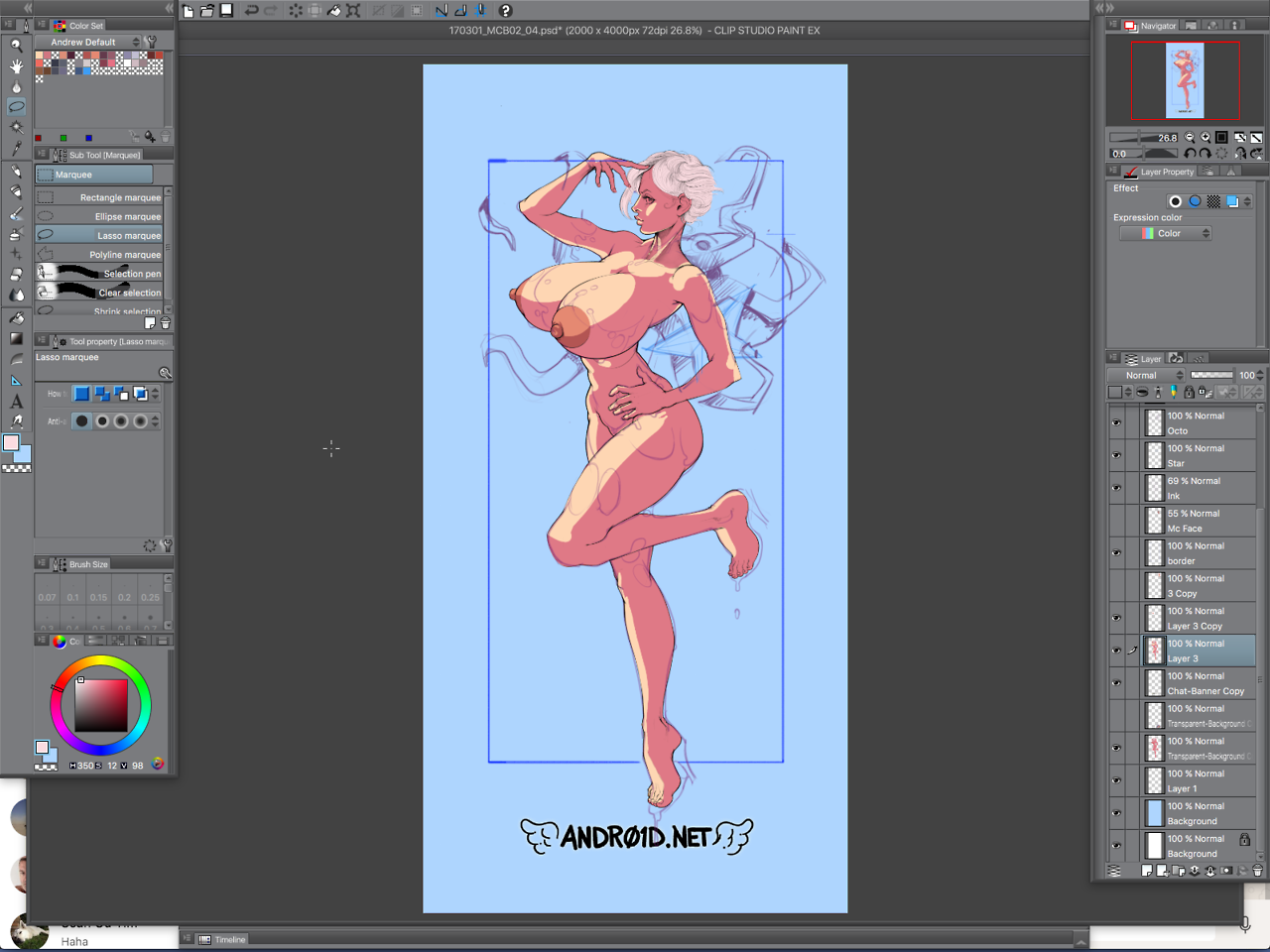Adjust the layer opacity slider
The width and height of the screenshot is (1270, 952).
pyautogui.click(x=1211, y=375)
